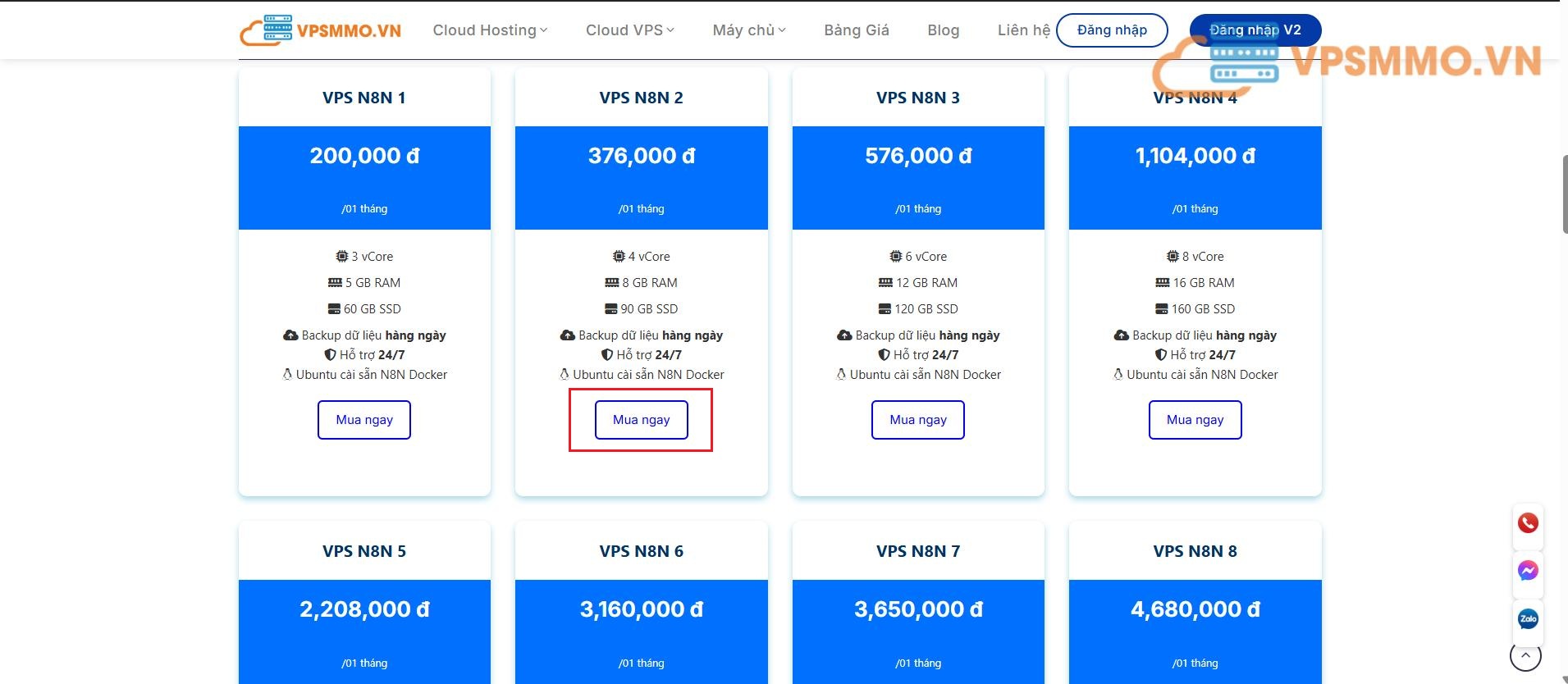Click the SSD icon in VPS N8N 3
The image size is (1568, 684).
click(885, 309)
